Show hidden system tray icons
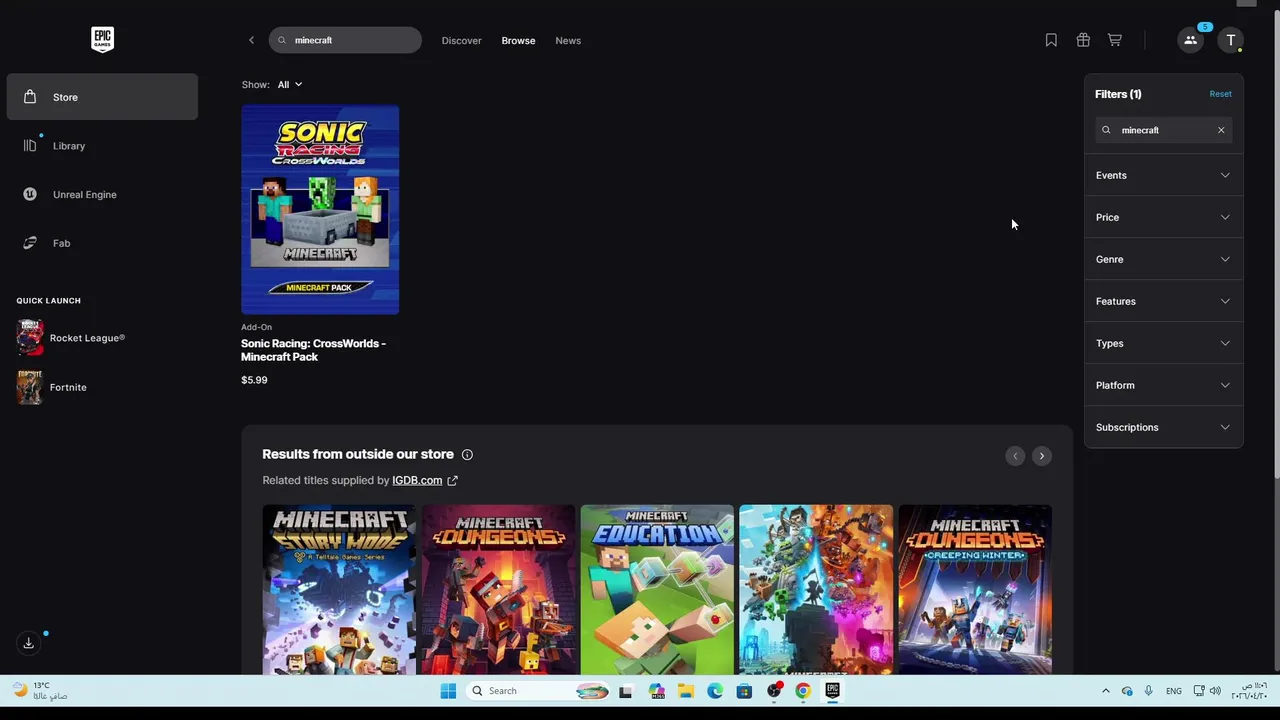The height and width of the screenshot is (720, 1280). [1105, 691]
